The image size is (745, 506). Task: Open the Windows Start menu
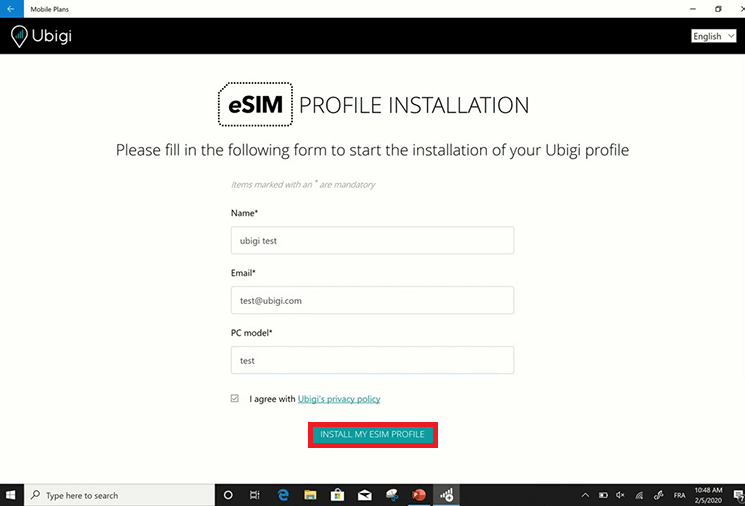pos(10,495)
